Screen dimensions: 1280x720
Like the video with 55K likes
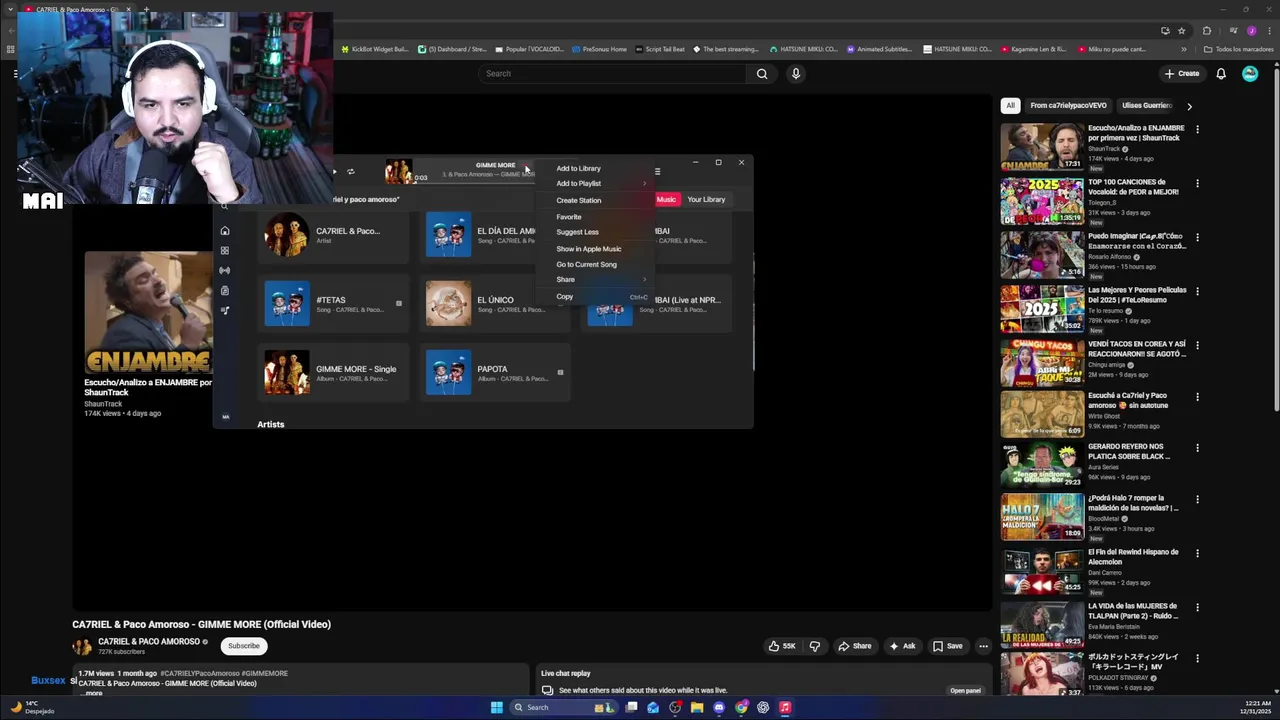click(x=782, y=646)
